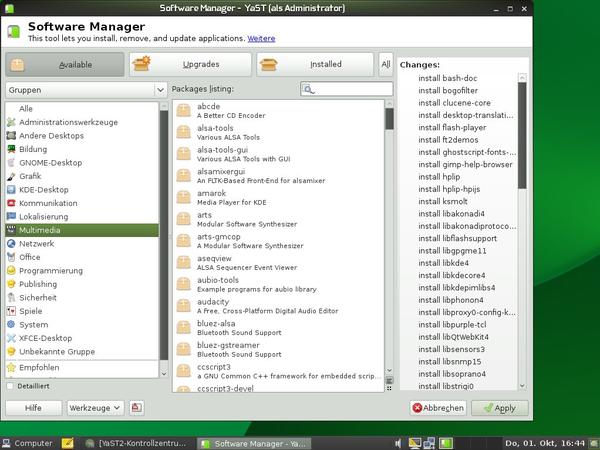Switch to the Upgrades tab
This screenshot has height=450, width=600.
[190, 64]
